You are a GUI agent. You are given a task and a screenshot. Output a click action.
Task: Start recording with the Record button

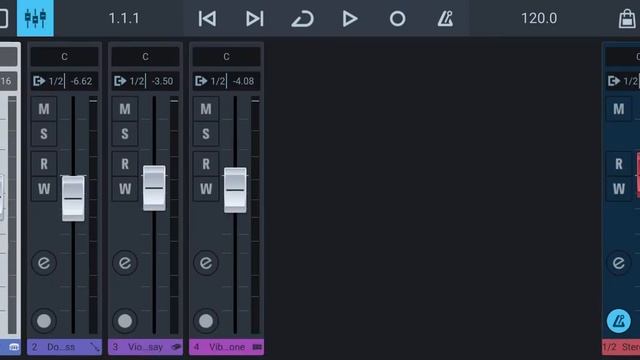[x=397, y=18]
